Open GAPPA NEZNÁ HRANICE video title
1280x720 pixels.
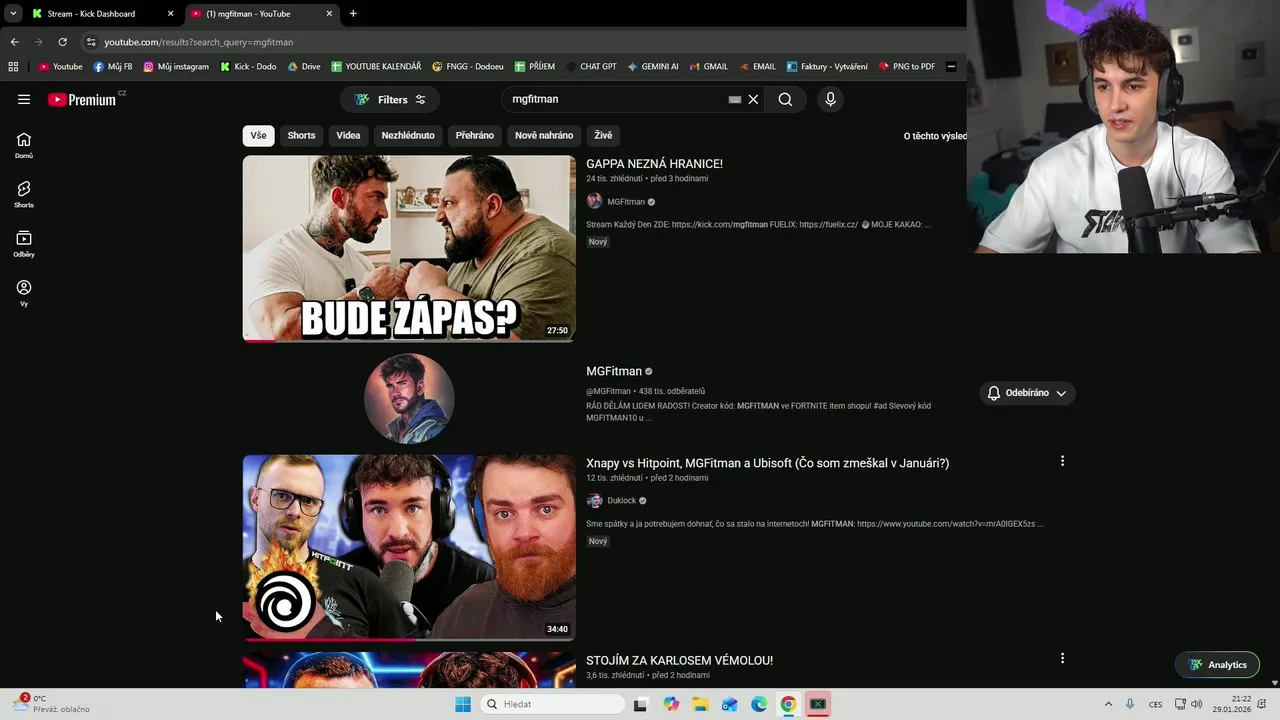click(654, 164)
